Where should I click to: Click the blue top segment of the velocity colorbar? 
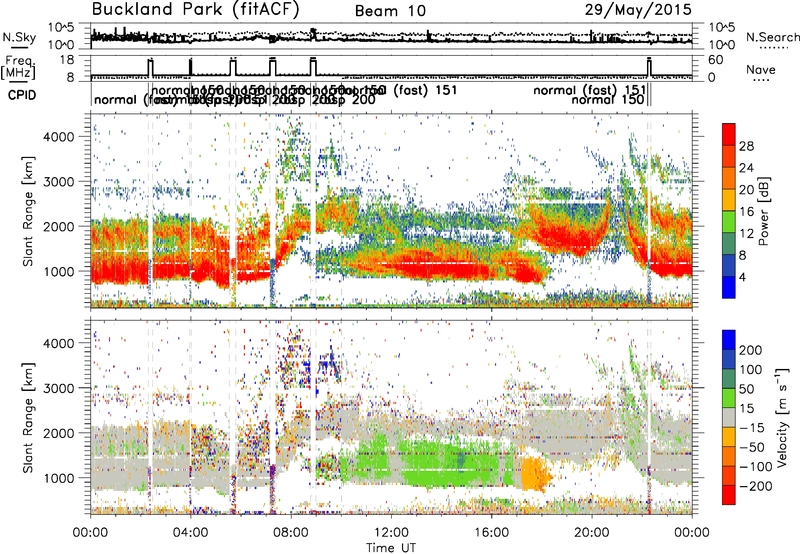[729, 340]
